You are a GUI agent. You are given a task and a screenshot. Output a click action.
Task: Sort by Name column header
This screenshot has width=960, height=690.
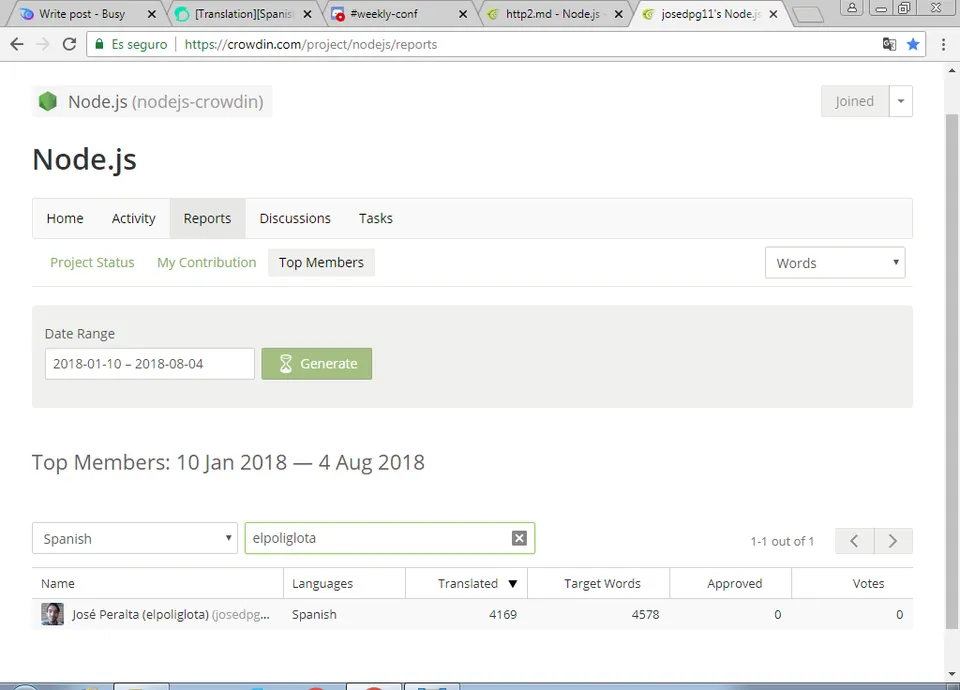[158, 583]
